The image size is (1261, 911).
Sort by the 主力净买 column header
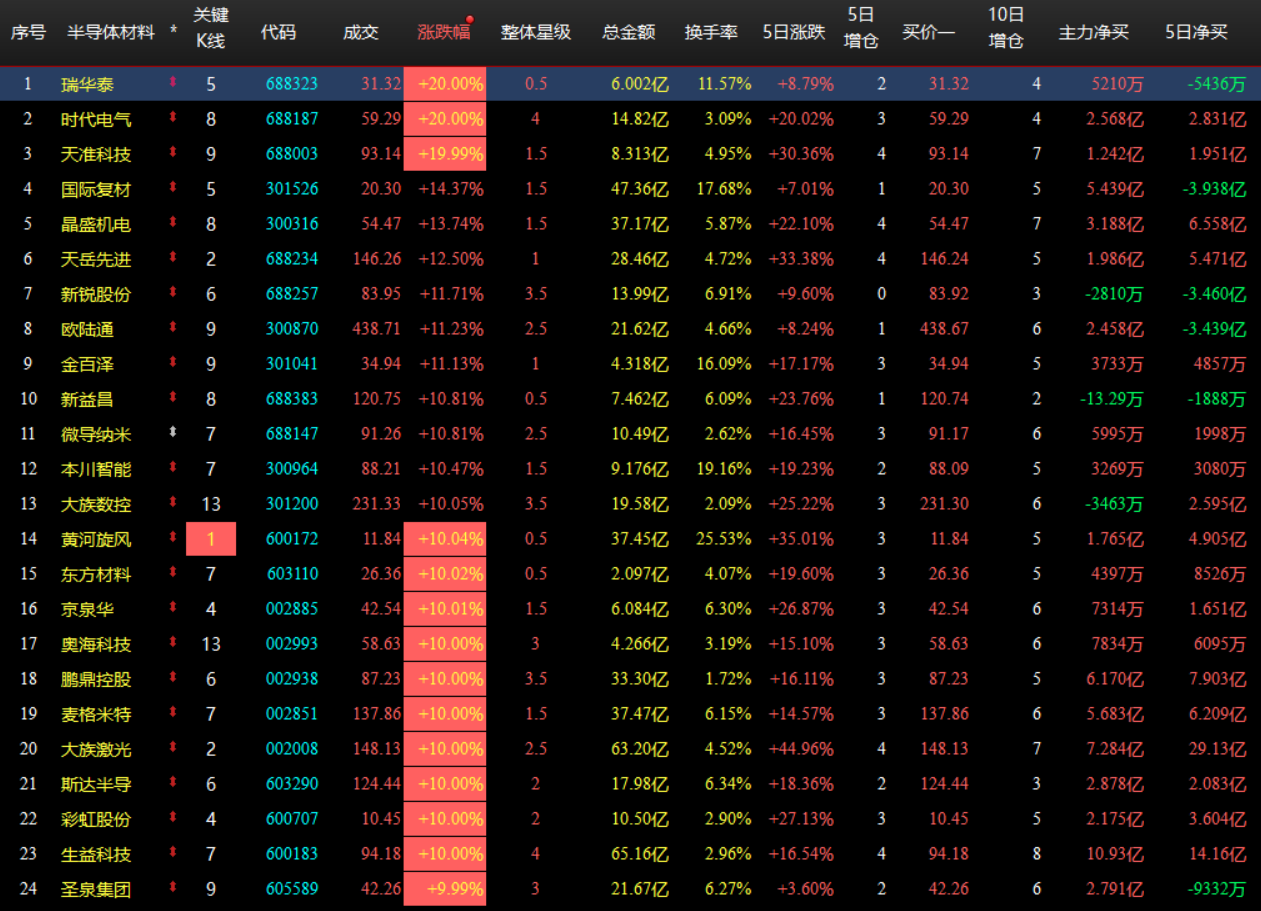click(1094, 32)
